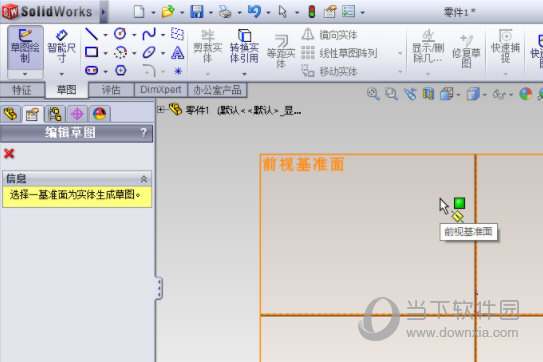Viewport: 543px width, 362px height.
Task: Open the dropdown arrow beside the Rectangle tool
Action: tap(105, 53)
